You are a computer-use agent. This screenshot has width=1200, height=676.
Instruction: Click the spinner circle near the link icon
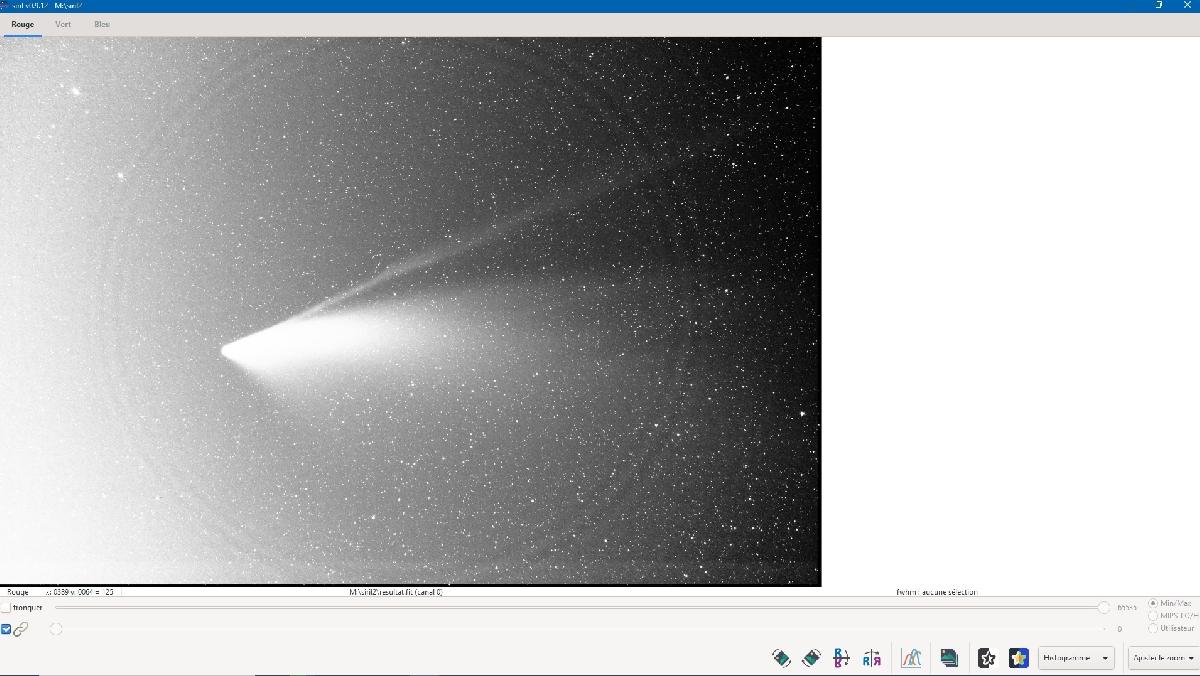pos(56,629)
